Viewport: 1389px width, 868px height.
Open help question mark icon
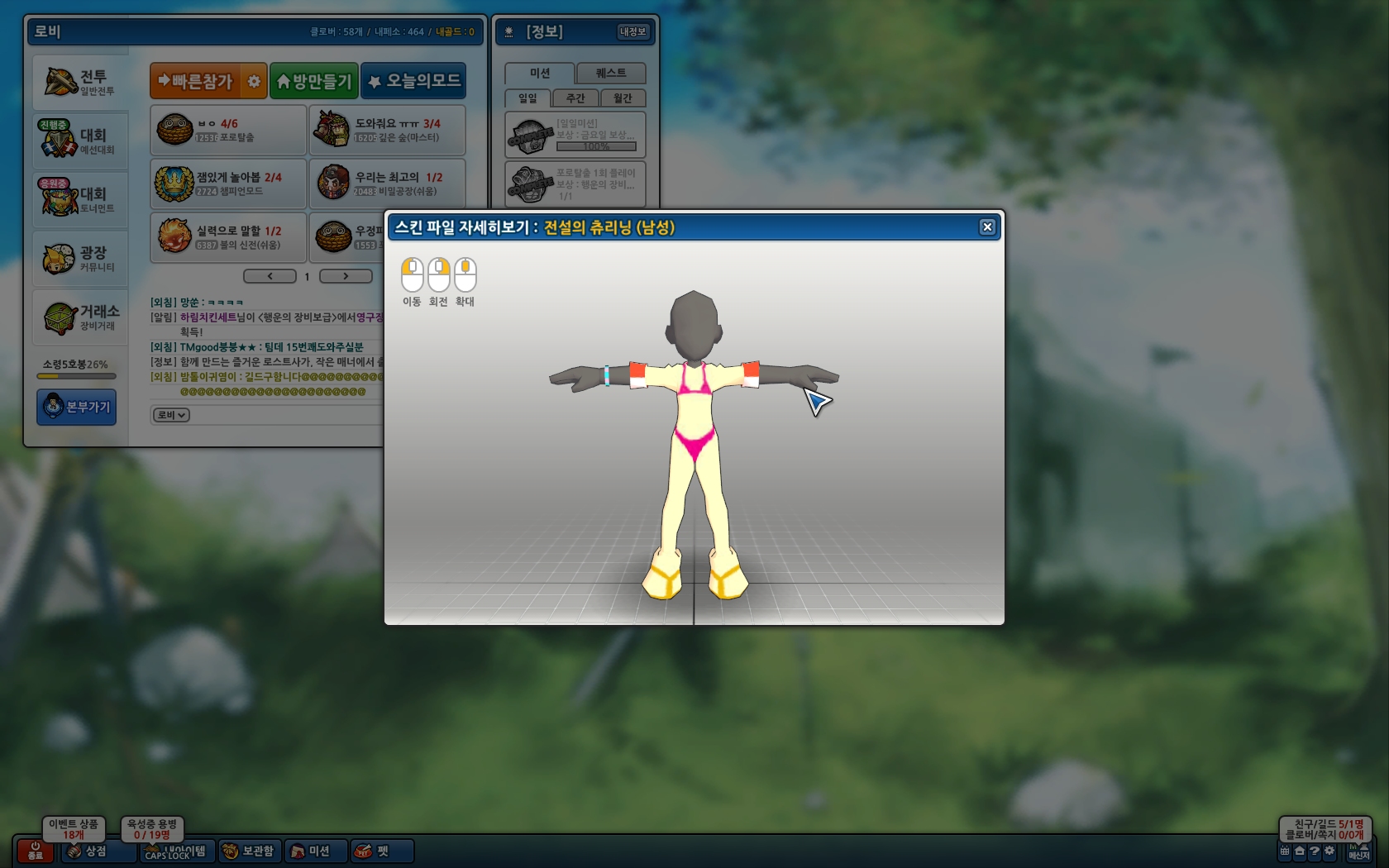(x=1315, y=851)
